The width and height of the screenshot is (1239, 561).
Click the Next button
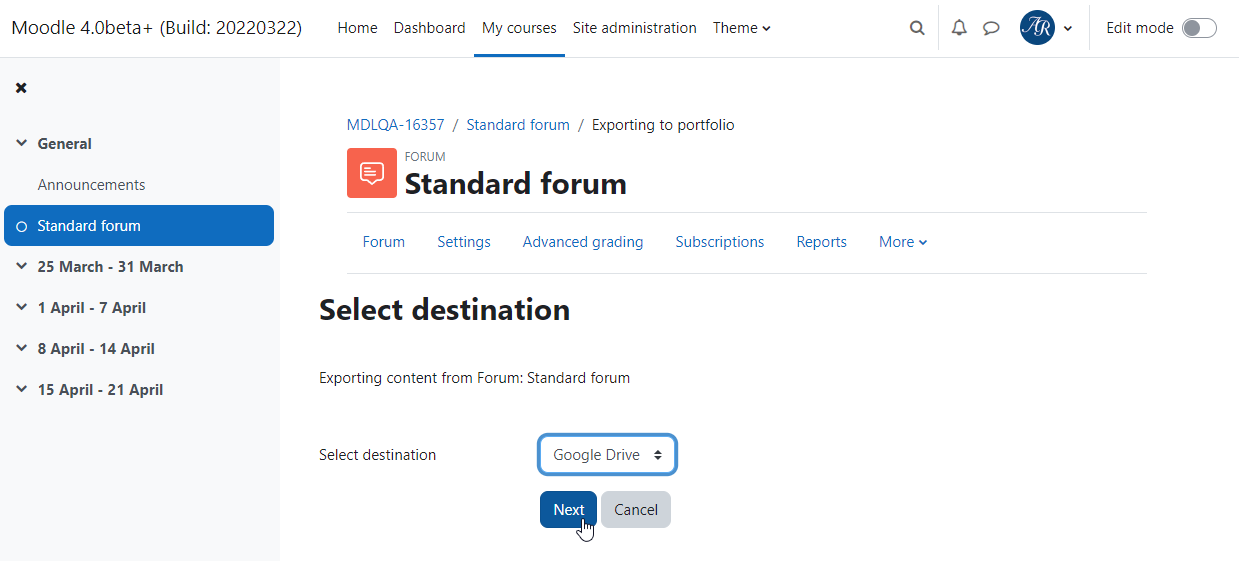569,510
